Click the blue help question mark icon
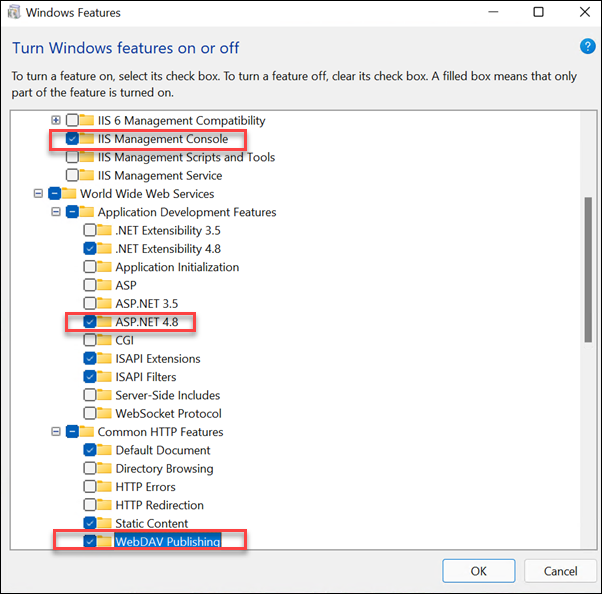 tap(587, 47)
